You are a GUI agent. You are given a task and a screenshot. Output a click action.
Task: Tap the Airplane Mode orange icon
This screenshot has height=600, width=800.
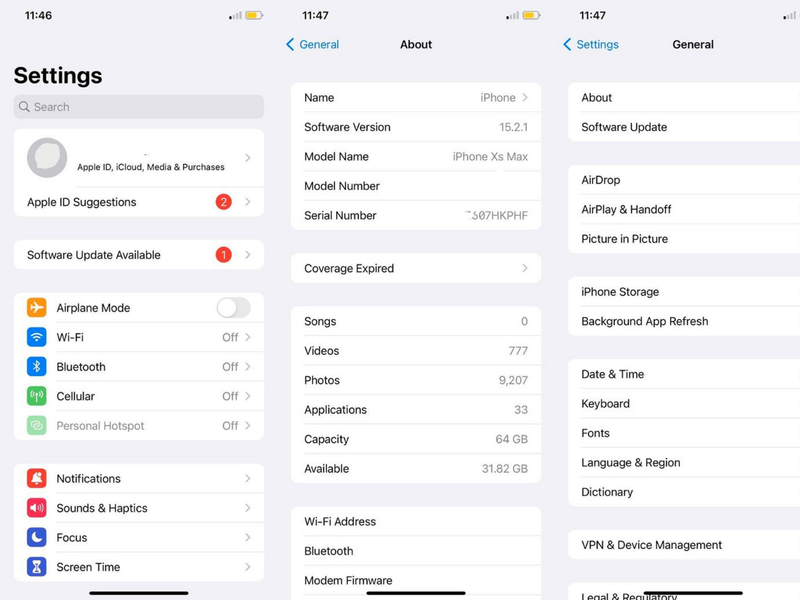pos(37,308)
